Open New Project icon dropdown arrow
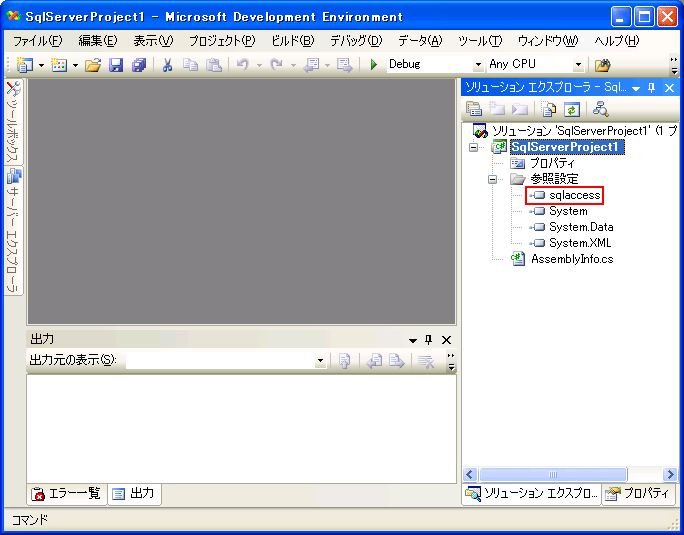 tap(41, 65)
